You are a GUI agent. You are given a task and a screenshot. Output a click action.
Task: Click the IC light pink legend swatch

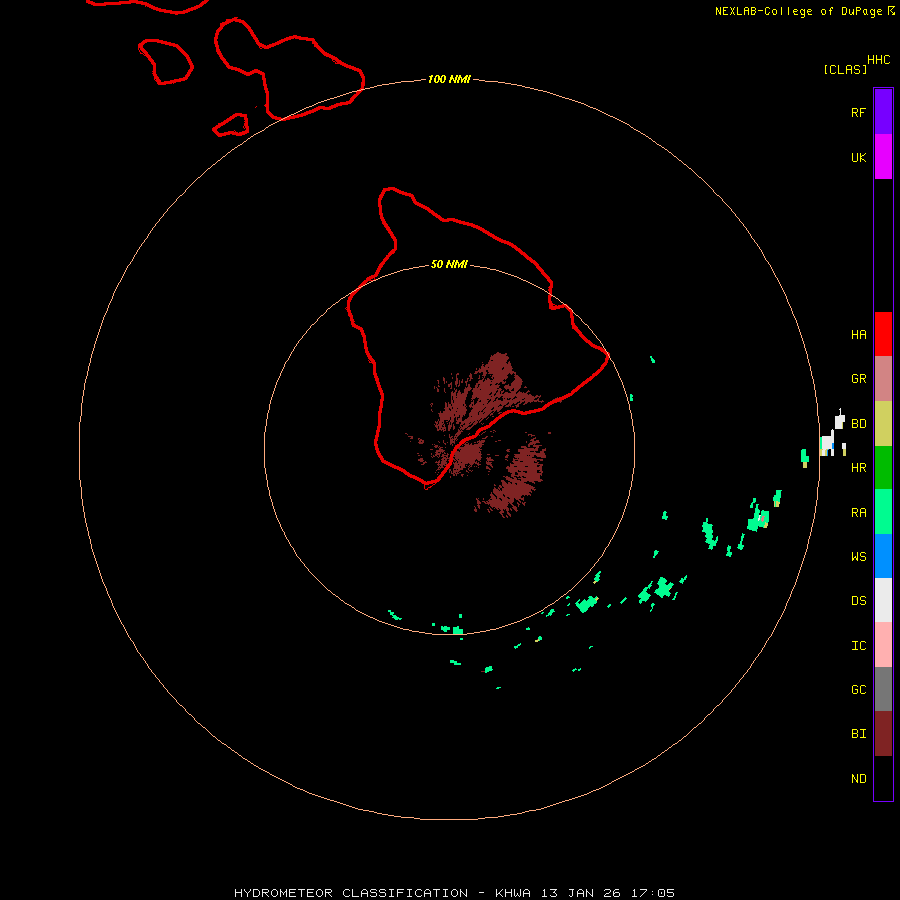pyautogui.click(x=883, y=645)
